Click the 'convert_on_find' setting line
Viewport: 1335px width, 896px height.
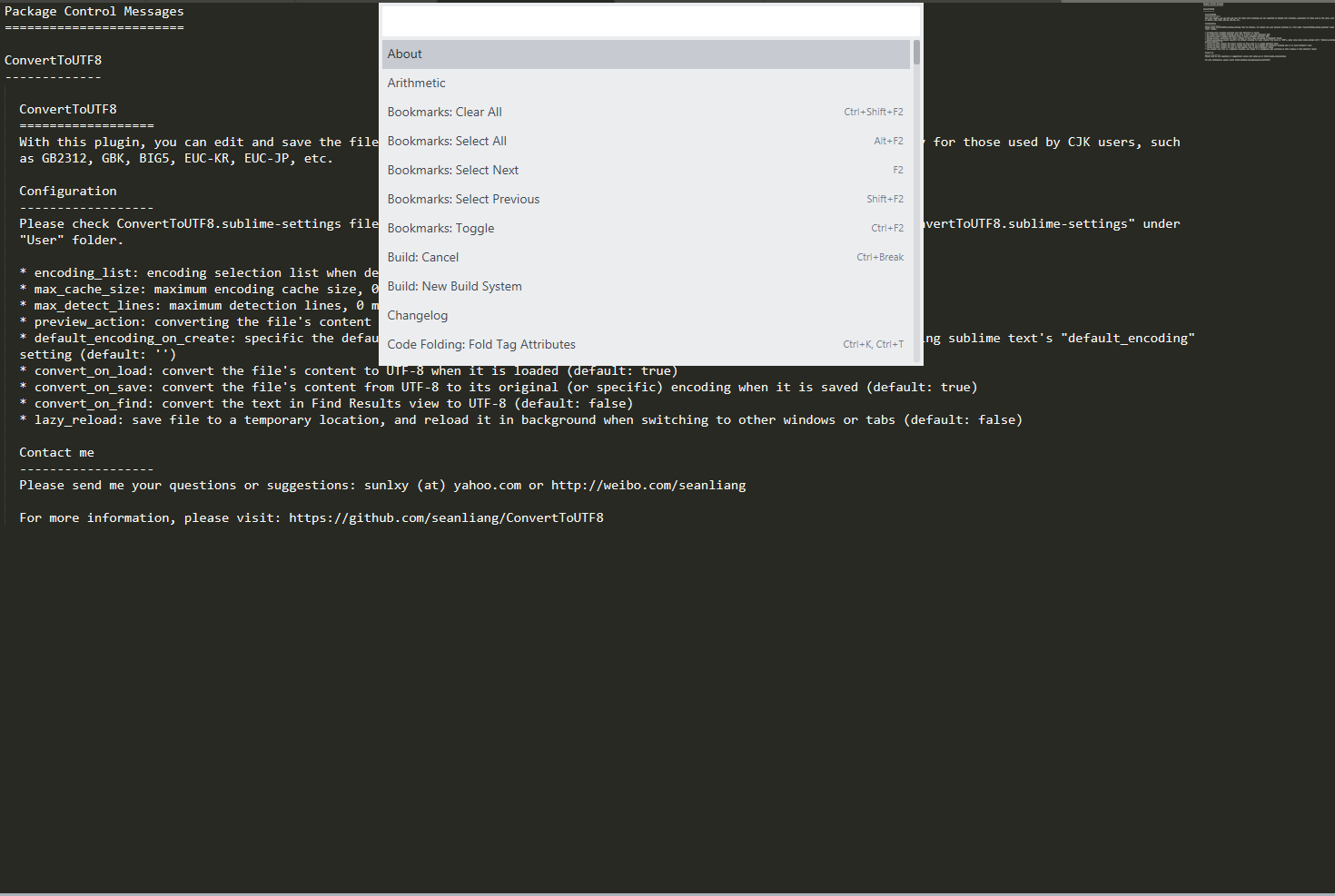click(x=326, y=404)
